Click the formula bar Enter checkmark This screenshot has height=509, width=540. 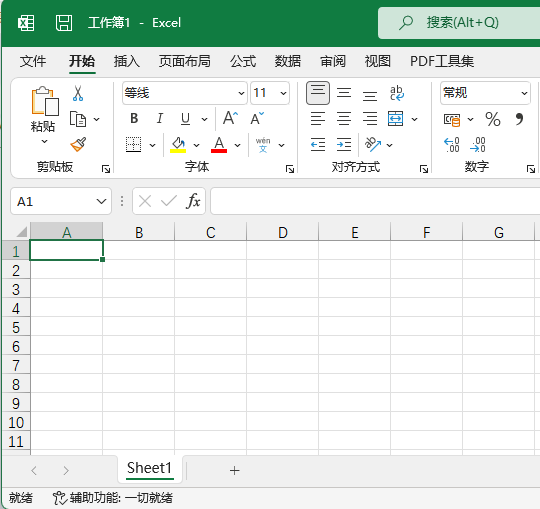(x=169, y=201)
